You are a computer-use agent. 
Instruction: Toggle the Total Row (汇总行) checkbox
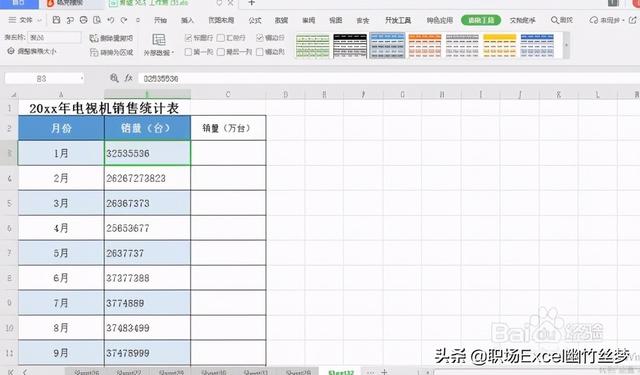pos(221,38)
